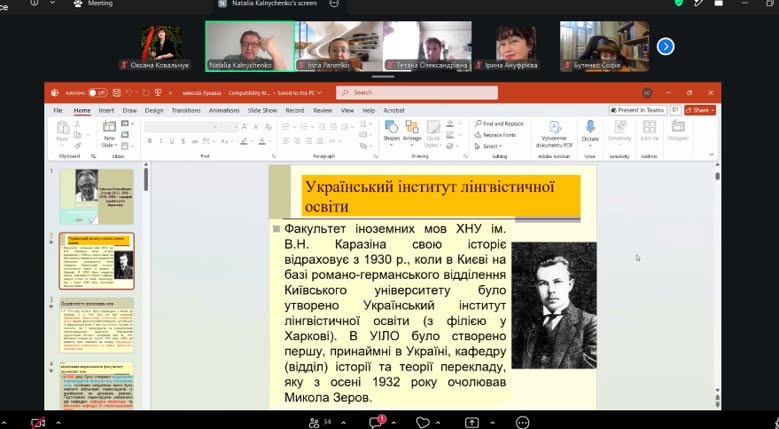Viewport: 779px width, 429px height.
Task: Open the meeting chat icon with notification
Action: (377, 422)
